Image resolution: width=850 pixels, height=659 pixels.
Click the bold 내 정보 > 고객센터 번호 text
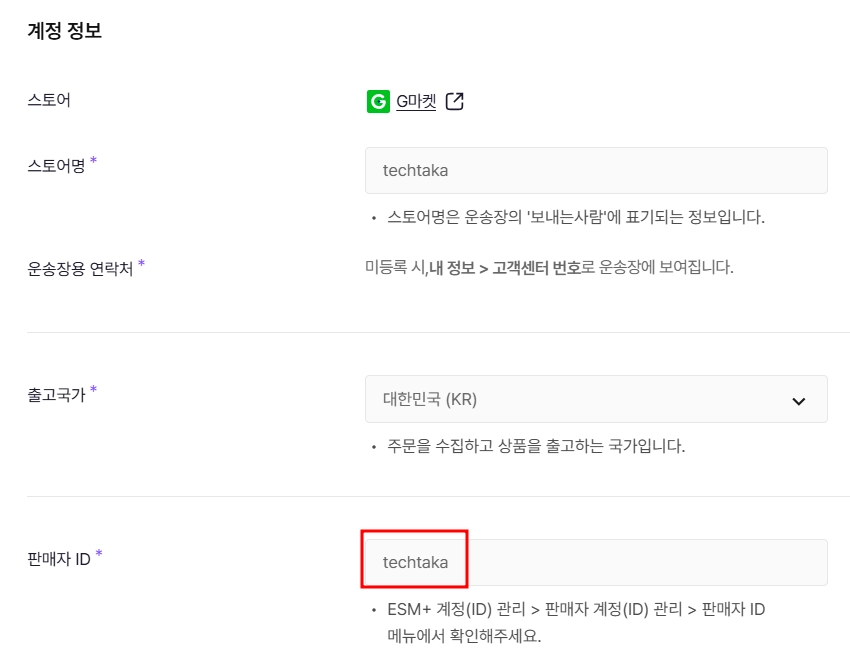[505, 267]
